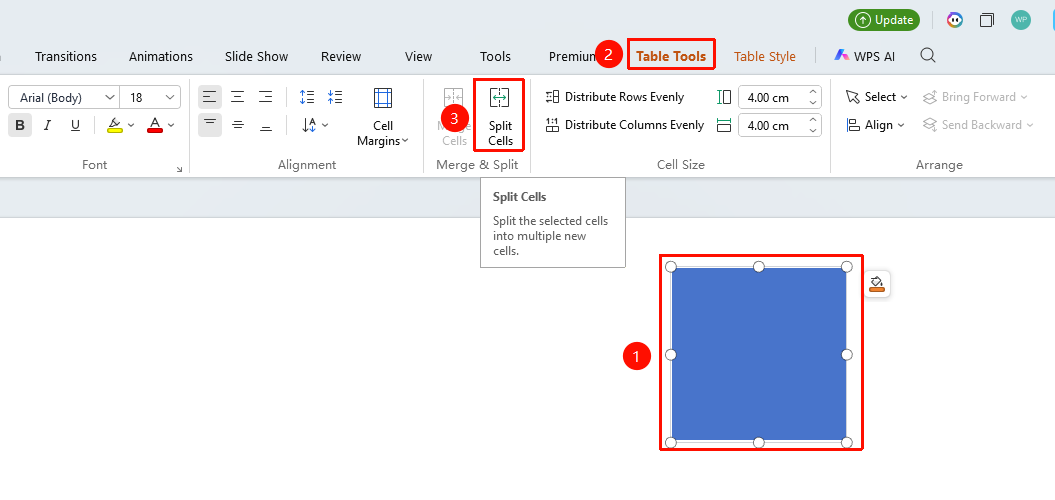Click the fill bucket icon beside the table

coord(877,283)
